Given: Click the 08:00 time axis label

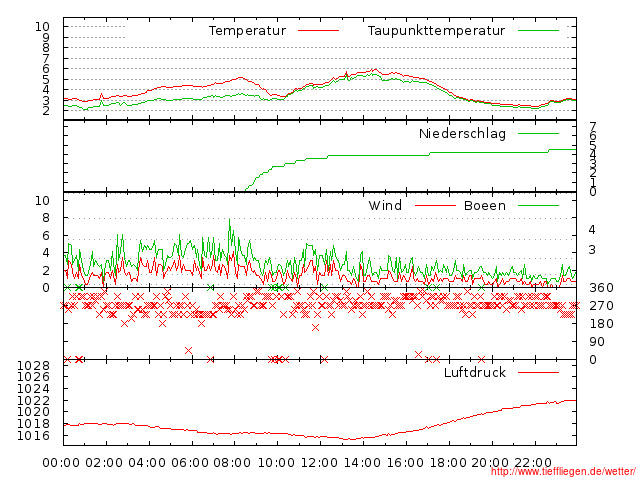Looking at the screenshot, I should tap(232, 463).
